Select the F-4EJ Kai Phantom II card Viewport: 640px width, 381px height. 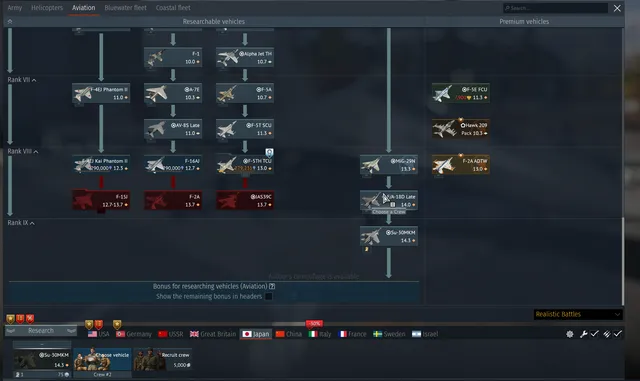coord(101,165)
